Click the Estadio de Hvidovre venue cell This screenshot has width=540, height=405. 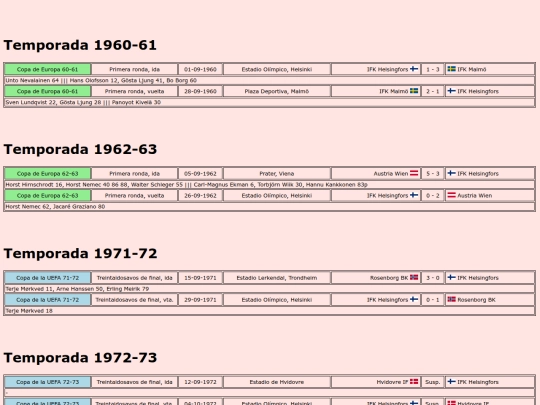pos(277,382)
